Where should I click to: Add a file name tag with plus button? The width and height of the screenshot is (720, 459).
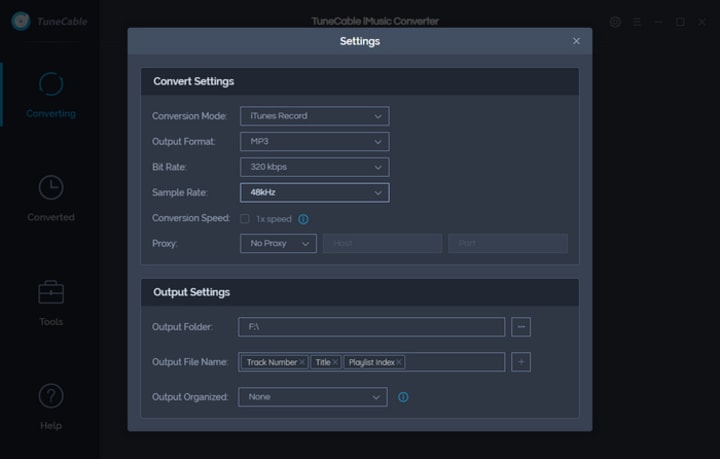click(521, 362)
